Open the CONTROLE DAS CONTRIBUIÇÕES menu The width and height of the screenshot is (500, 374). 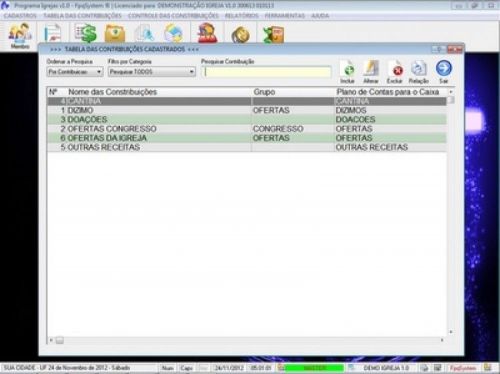[x=173, y=16]
